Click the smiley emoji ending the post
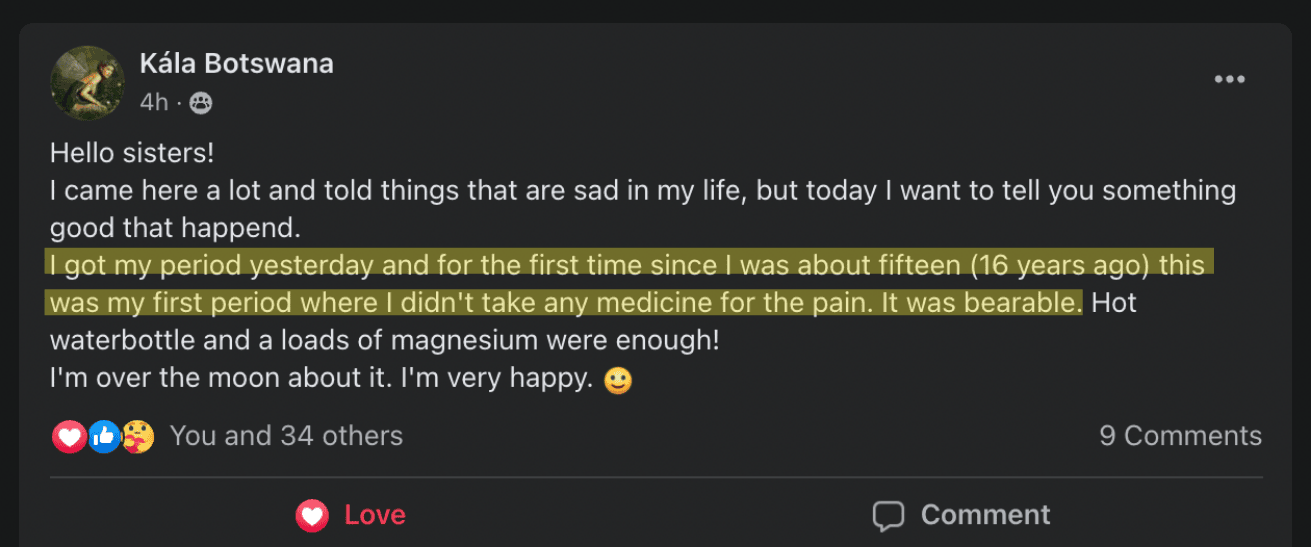The height and width of the screenshot is (548, 1312). pyautogui.click(x=619, y=381)
